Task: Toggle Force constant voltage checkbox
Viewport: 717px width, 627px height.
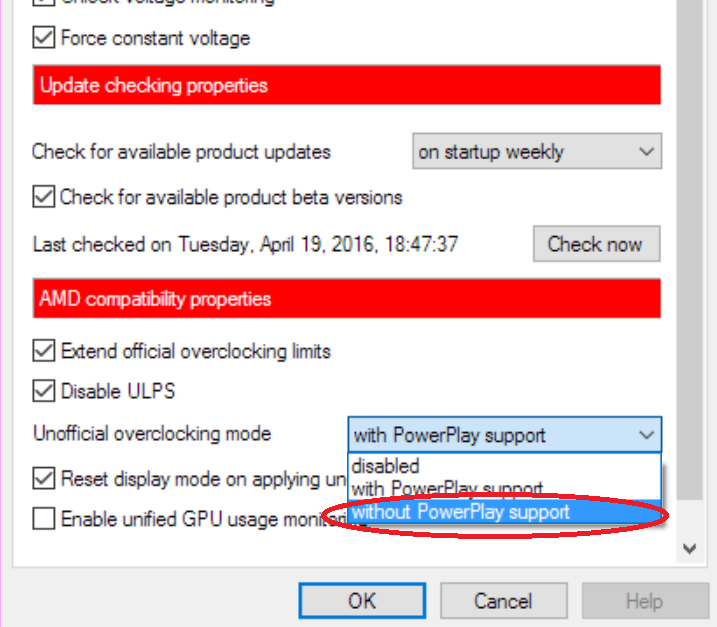Action: click(44, 39)
